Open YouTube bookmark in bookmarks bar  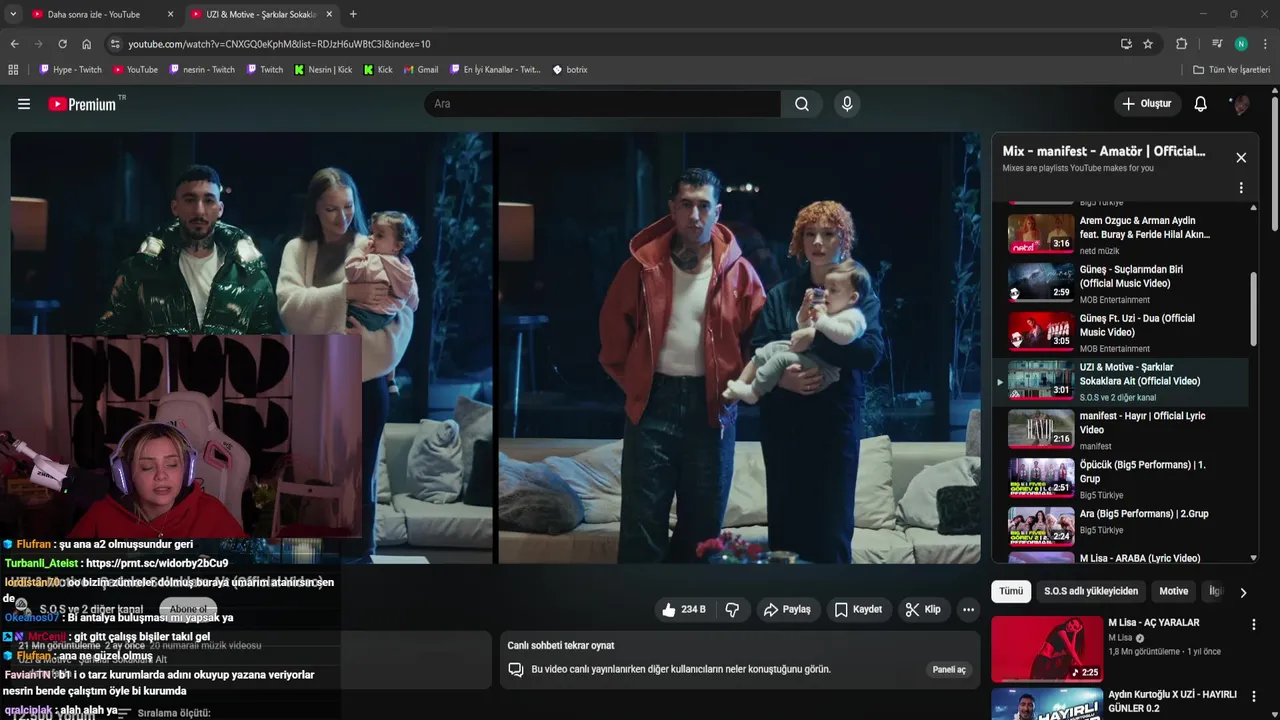(x=135, y=70)
